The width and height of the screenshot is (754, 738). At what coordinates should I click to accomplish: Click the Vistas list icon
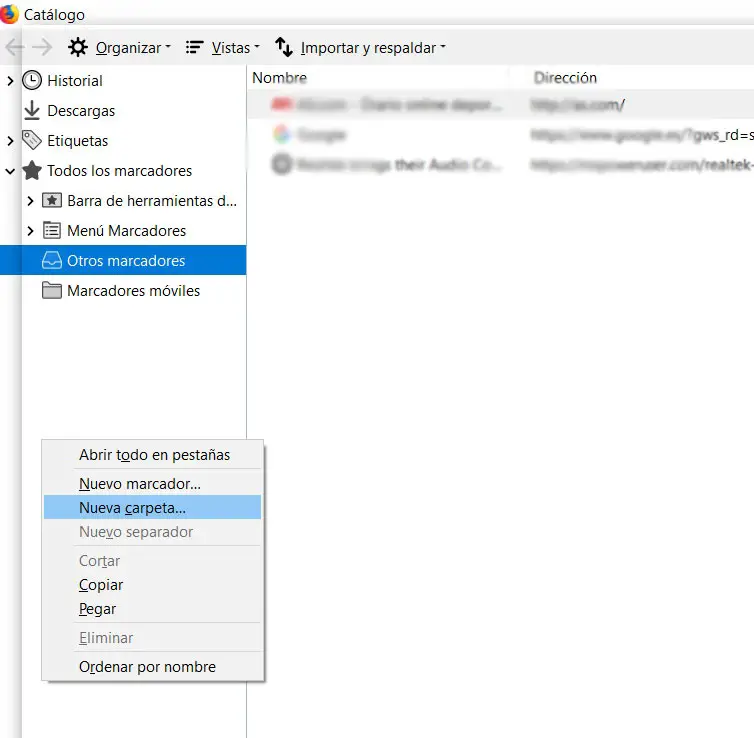click(194, 47)
